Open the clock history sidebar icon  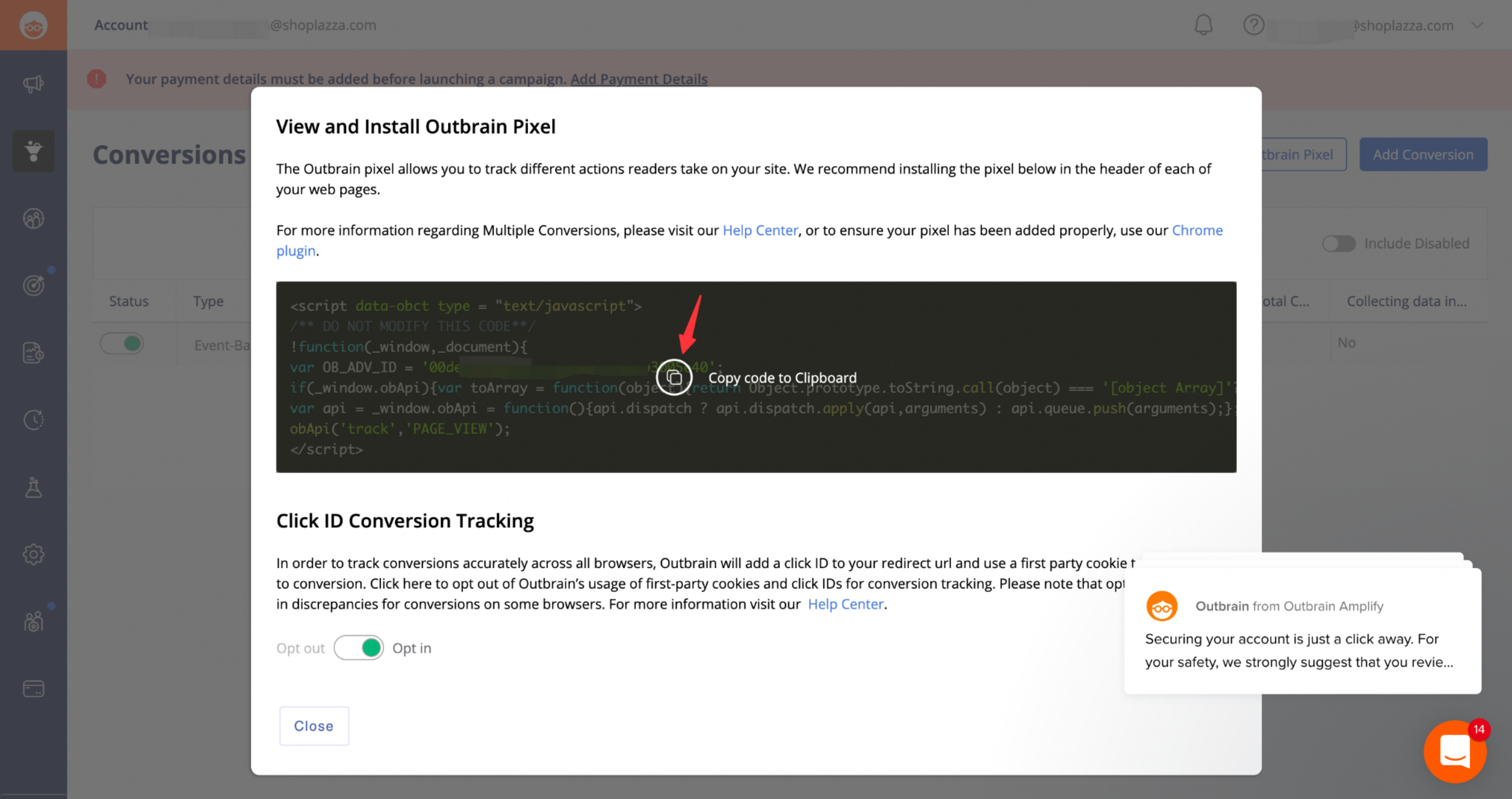pos(33,420)
